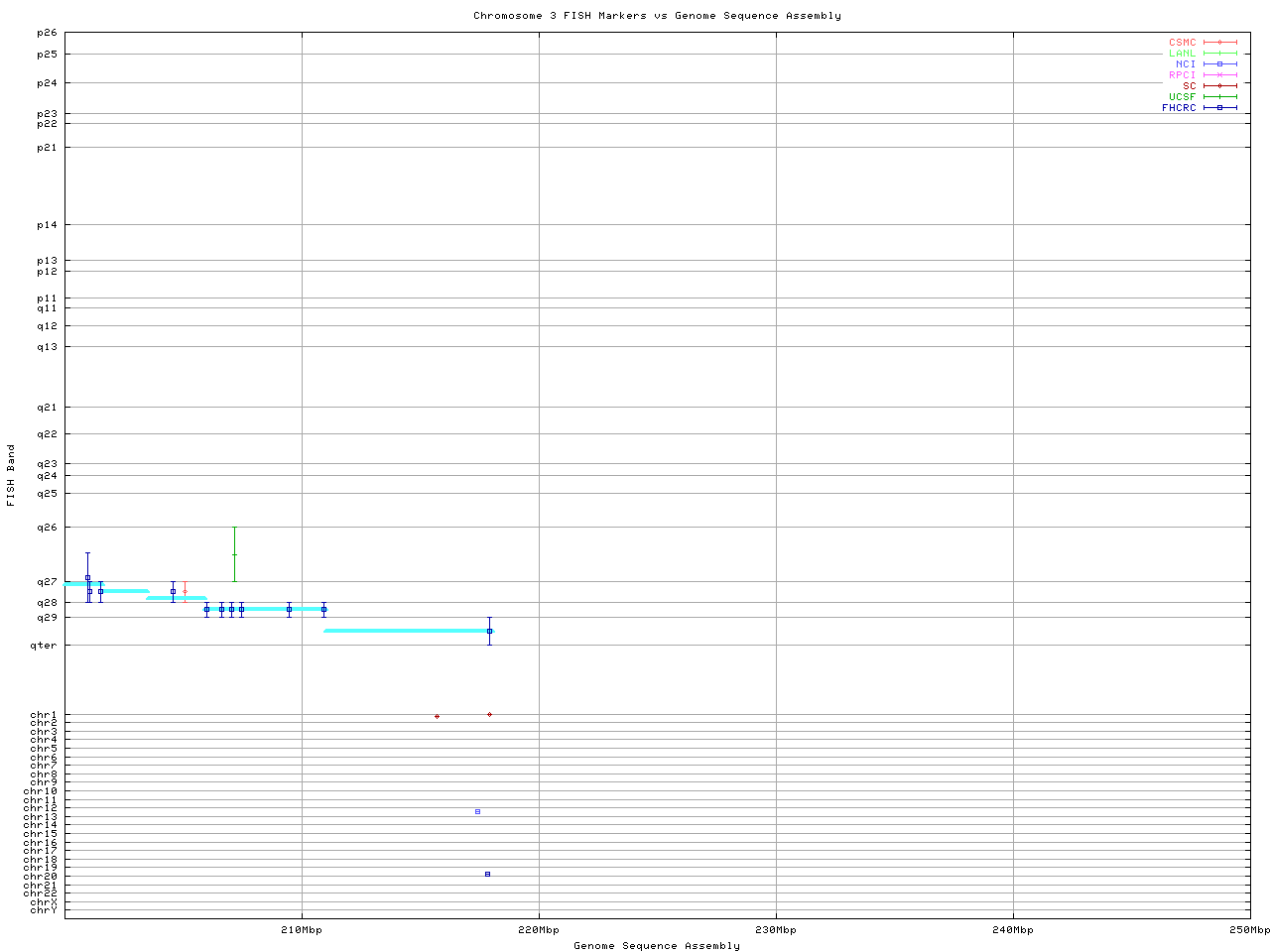The height and width of the screenshot is (952, 1270).
Task: Click the topmost FHCRC marker above q27
Action: (87, 577)
